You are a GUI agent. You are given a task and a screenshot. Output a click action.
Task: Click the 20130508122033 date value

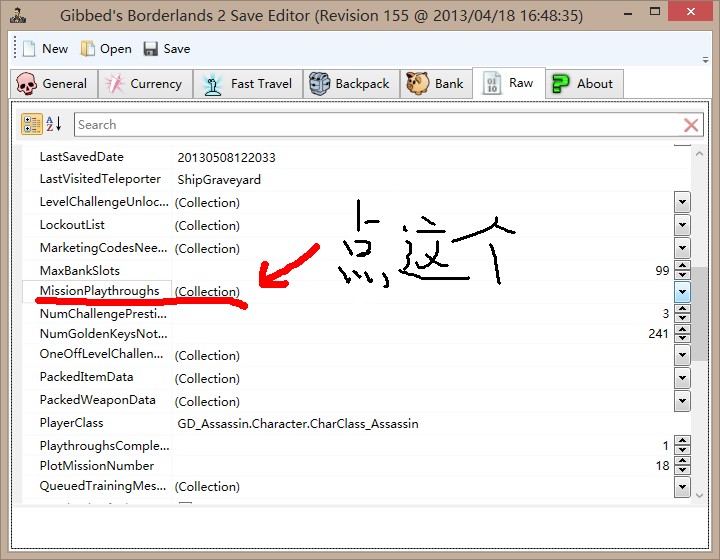[x=226, y=157]
